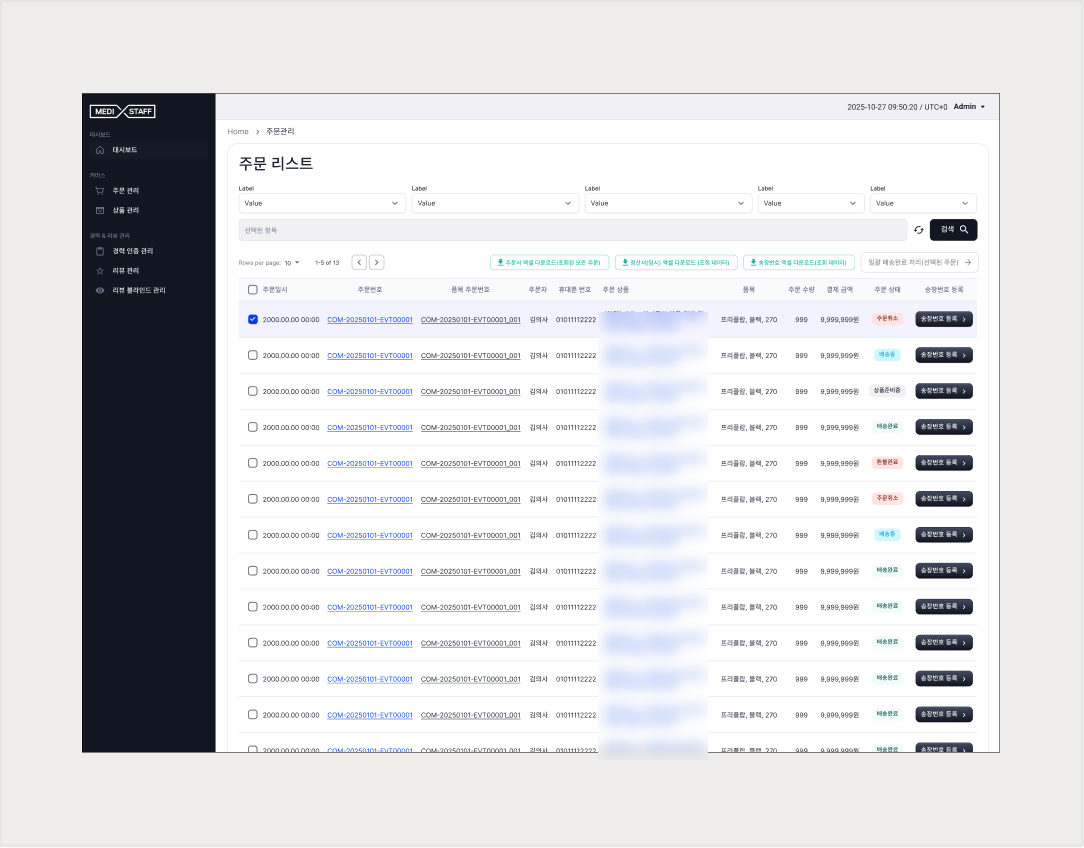Click the eye icon for 리뷰 블라인드 관리
1084x848 pixels.
click(x=100, y=290)
